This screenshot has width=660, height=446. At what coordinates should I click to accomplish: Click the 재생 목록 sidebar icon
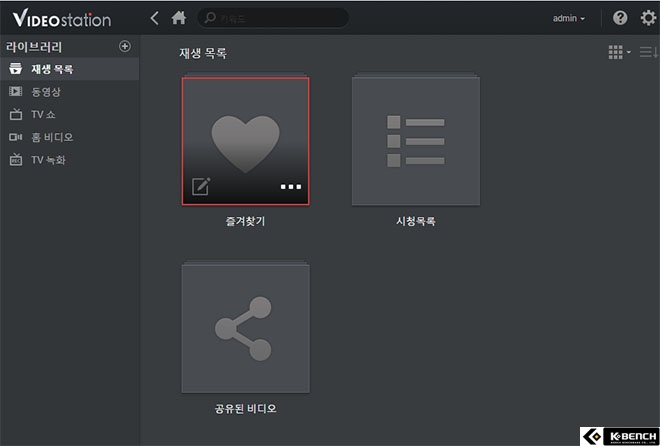click(16, 69)
